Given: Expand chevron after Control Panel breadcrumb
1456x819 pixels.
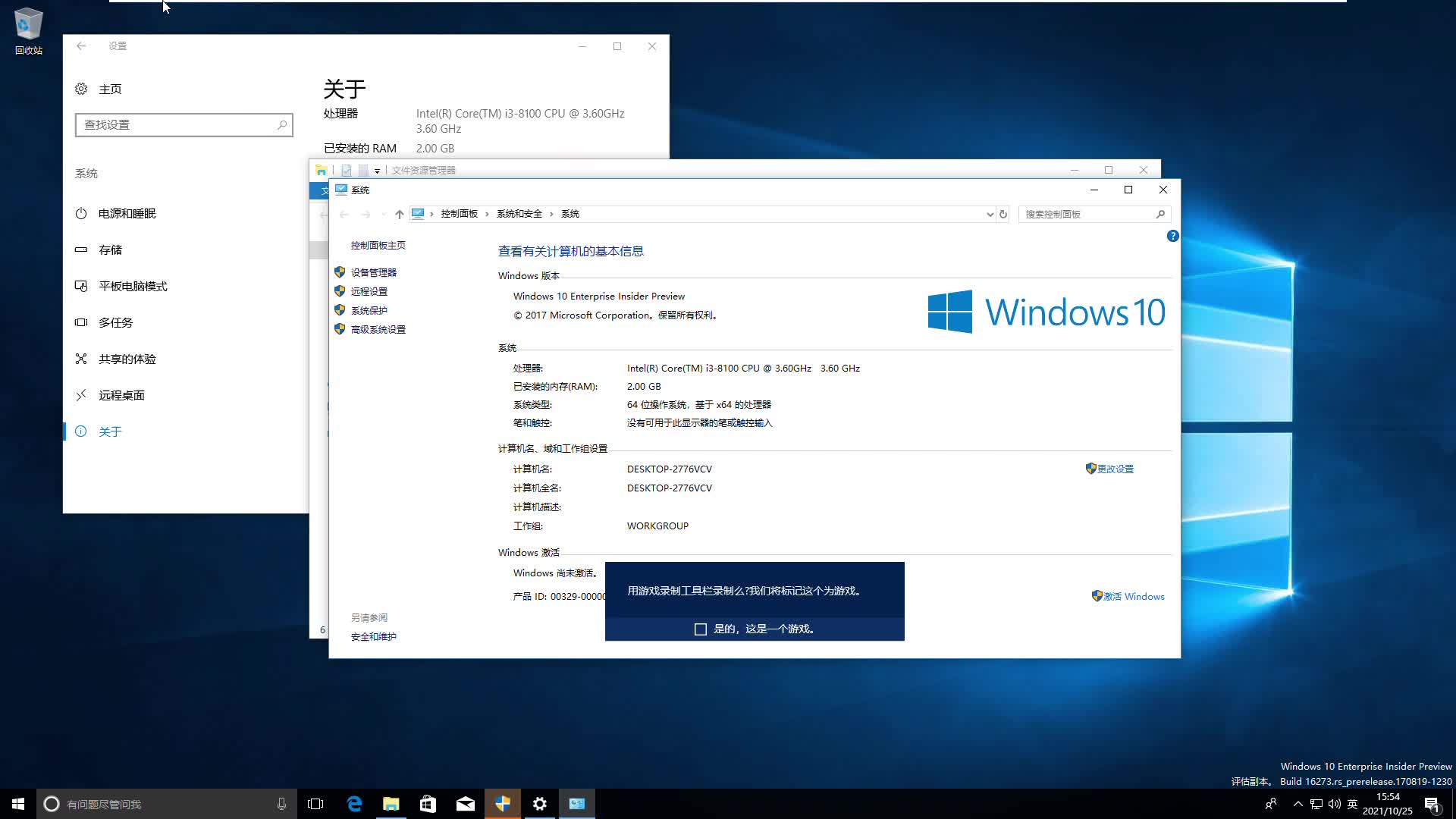Looking at the screenshot, I should (x=487, y=215).
